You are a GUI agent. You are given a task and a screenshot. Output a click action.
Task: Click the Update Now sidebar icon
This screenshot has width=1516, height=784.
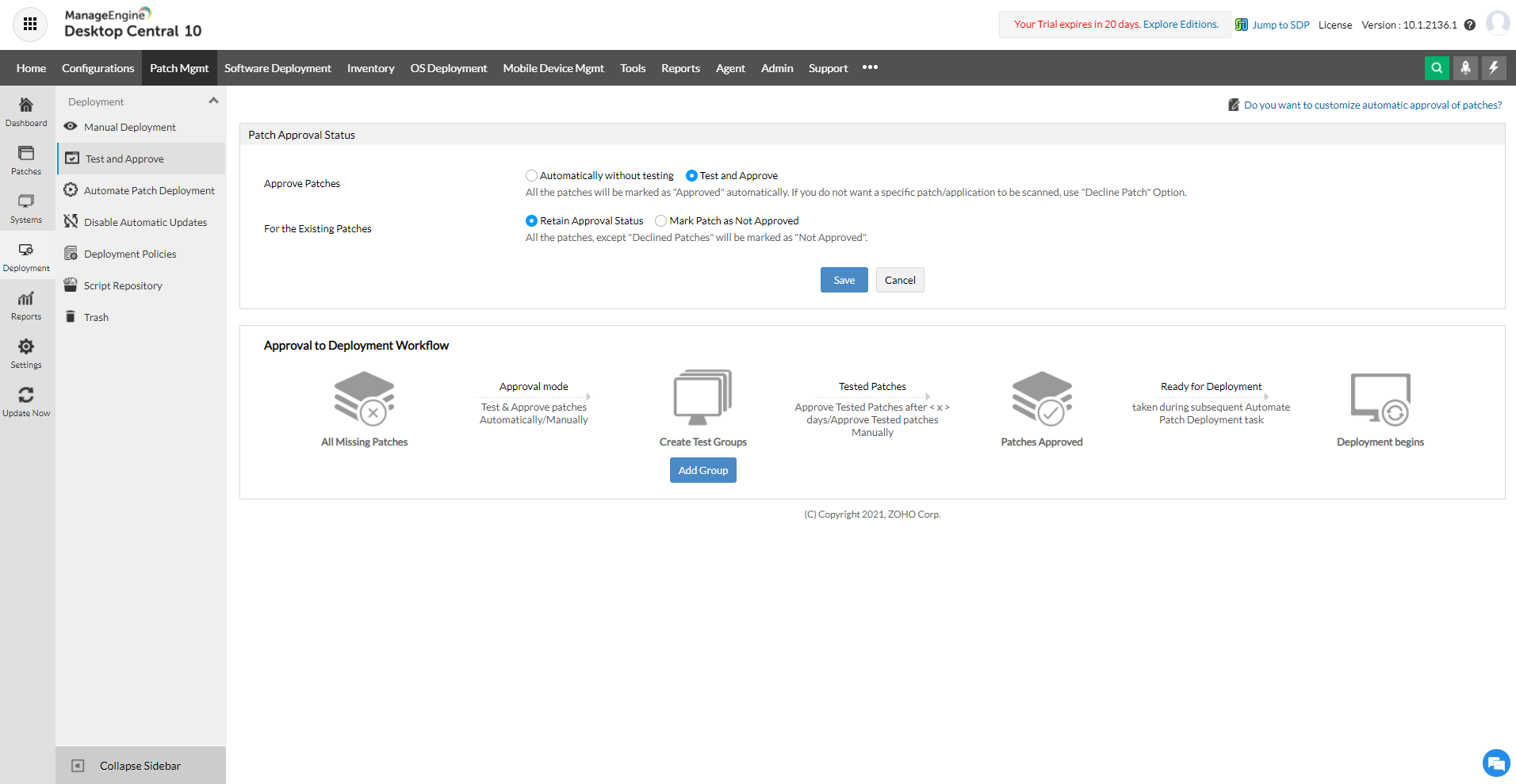point(26,400)
